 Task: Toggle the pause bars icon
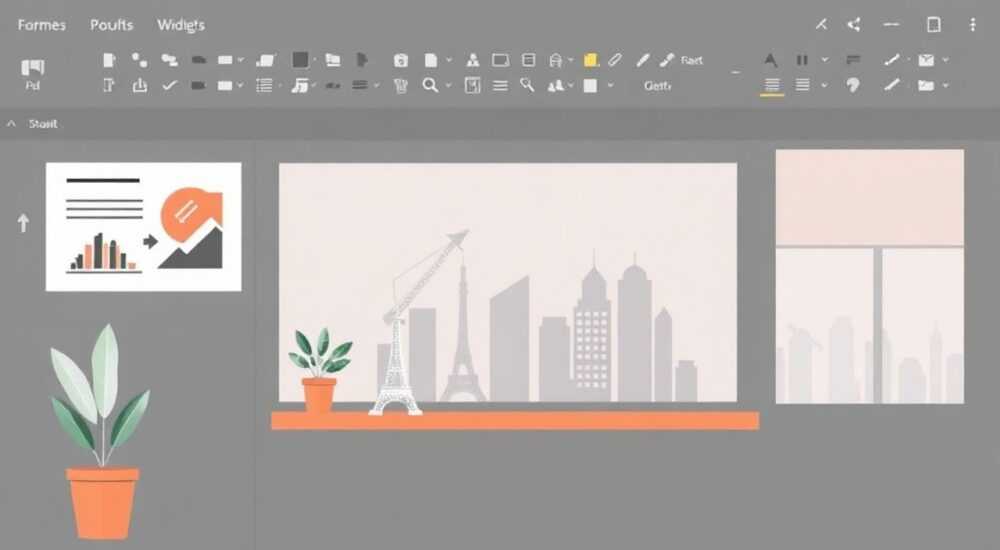point(802,60)
